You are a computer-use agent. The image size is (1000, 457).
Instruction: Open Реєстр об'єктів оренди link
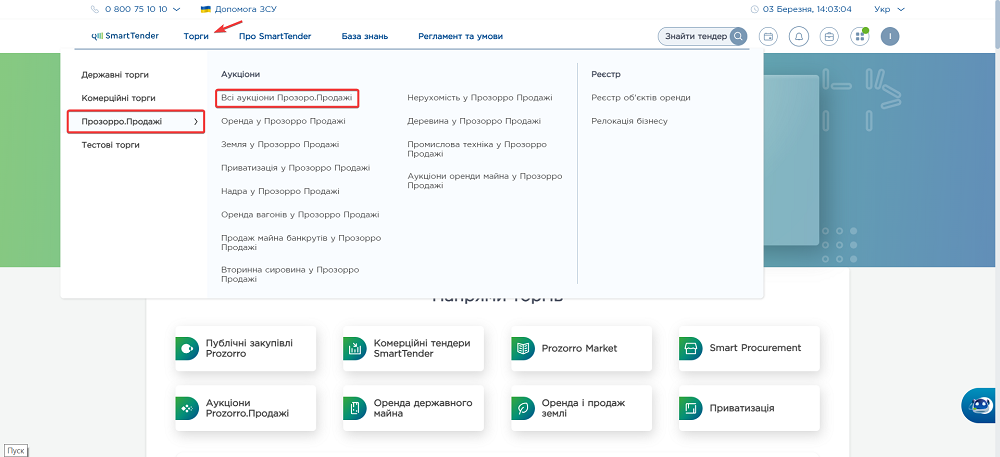click(x=640, y=98)
